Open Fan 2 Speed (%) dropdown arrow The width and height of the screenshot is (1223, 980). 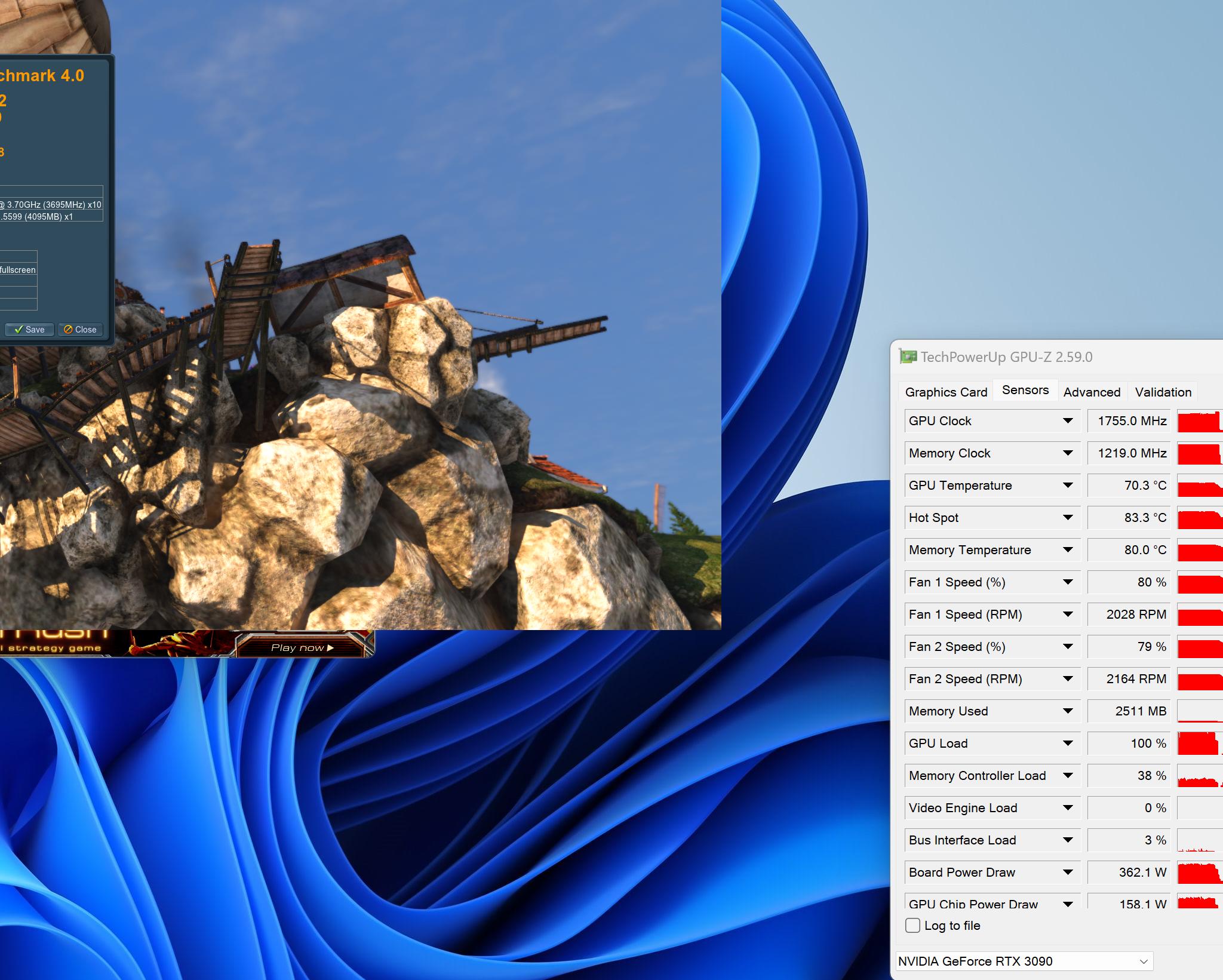[1068, 647]
